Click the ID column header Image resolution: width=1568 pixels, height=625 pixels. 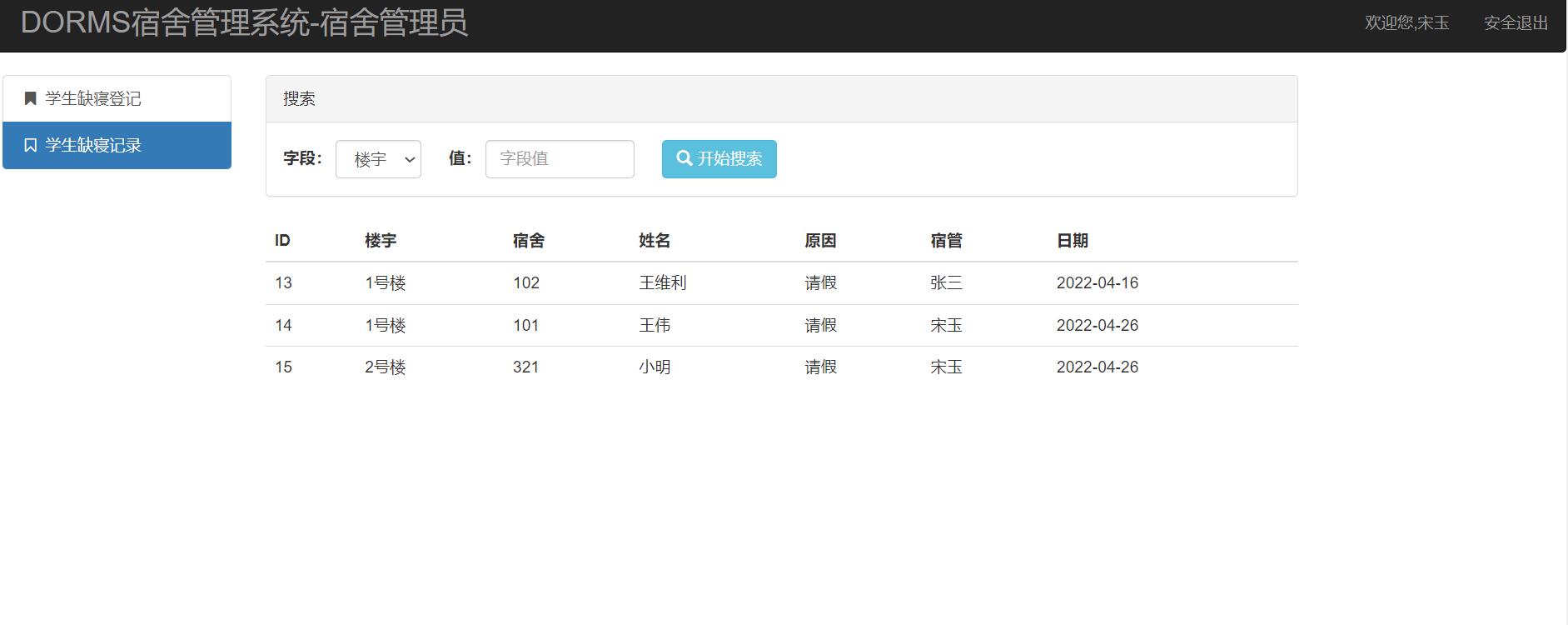click(282, 241)
